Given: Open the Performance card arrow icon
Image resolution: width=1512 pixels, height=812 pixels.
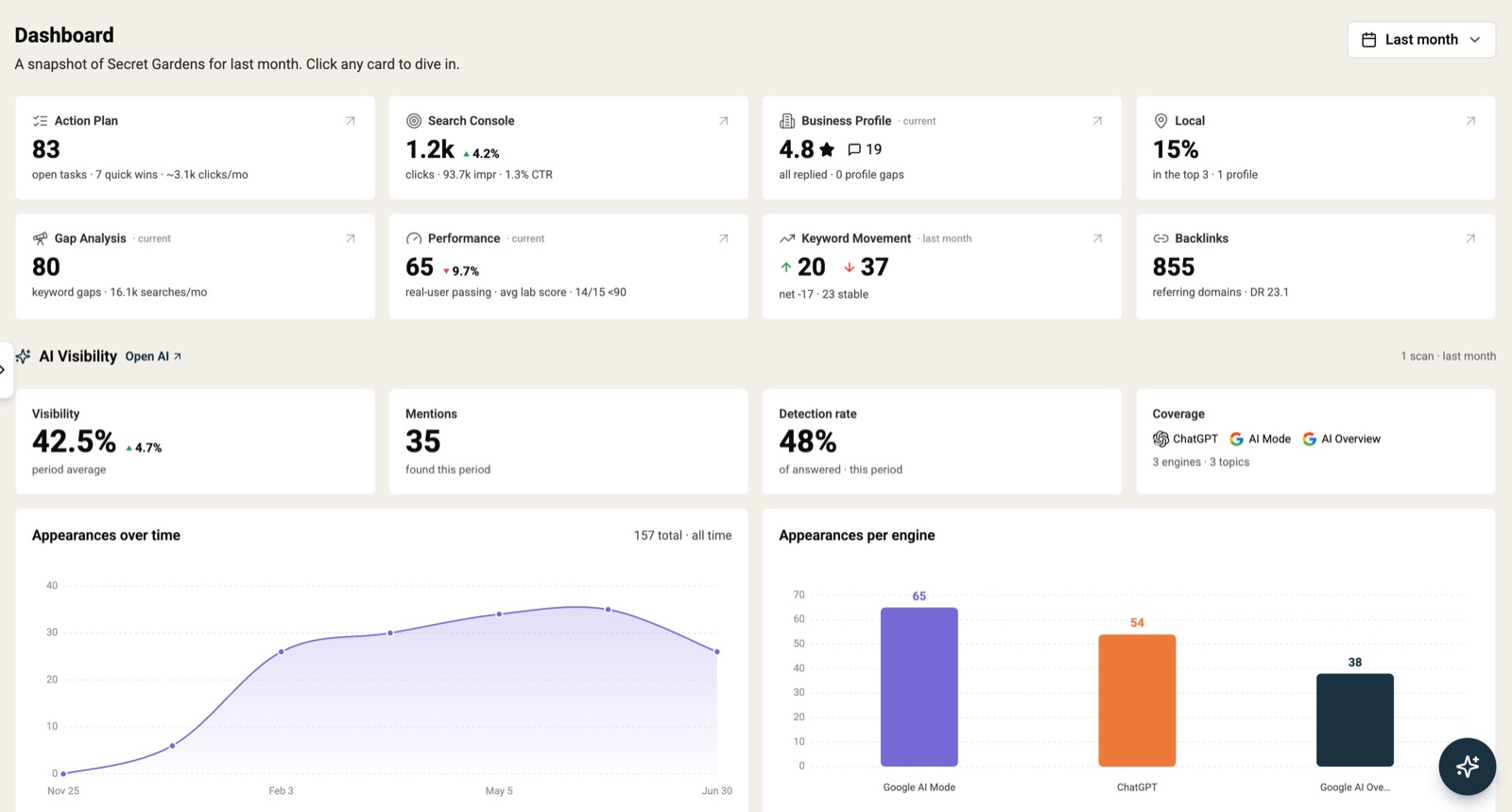Looking at the screenshot, I should coord(724,238).
